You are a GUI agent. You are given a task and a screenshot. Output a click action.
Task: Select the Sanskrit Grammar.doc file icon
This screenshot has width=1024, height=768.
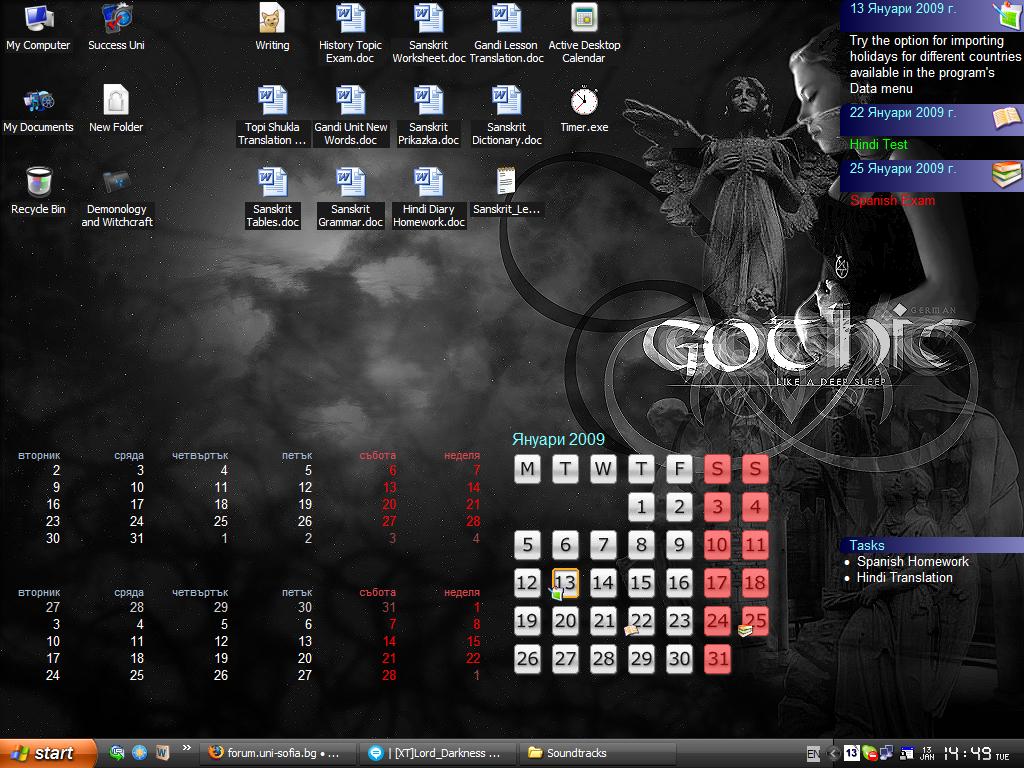(350, 183)
